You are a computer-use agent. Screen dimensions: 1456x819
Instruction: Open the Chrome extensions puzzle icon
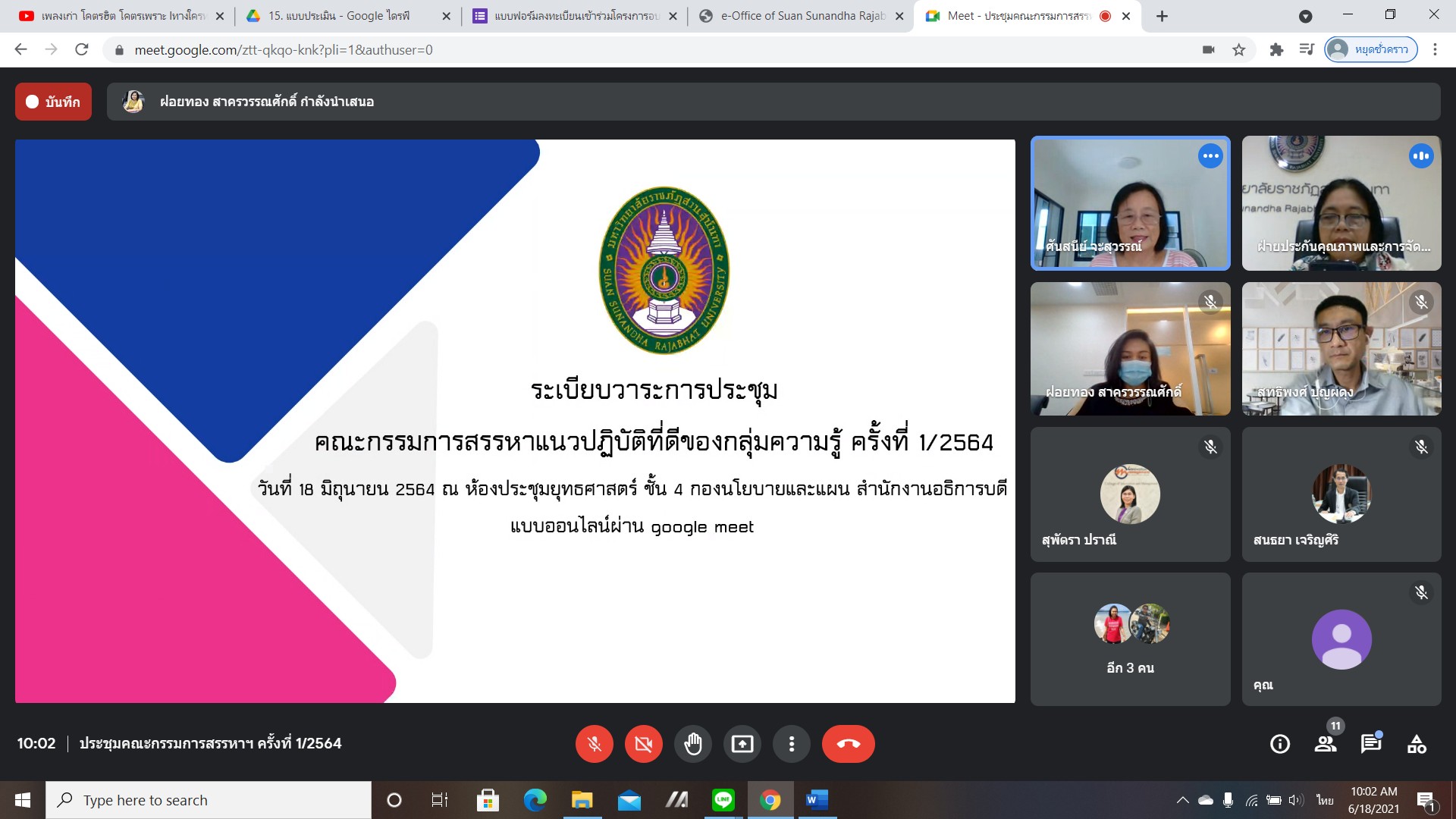[x=1276, y=50]
